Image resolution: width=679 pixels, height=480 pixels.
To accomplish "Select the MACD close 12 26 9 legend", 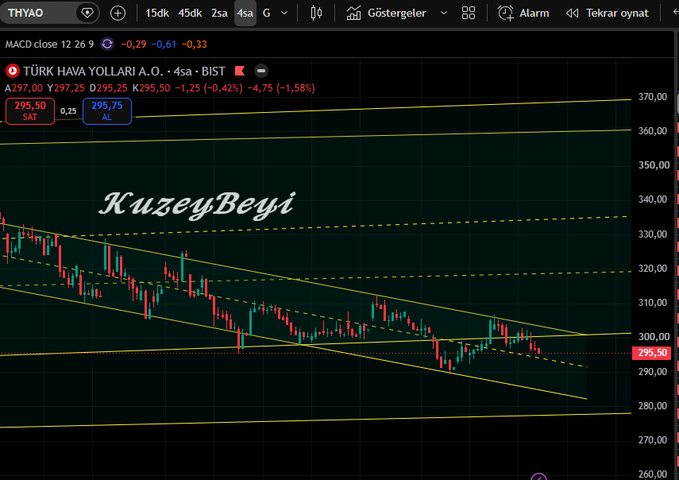I will coord(49,44).
